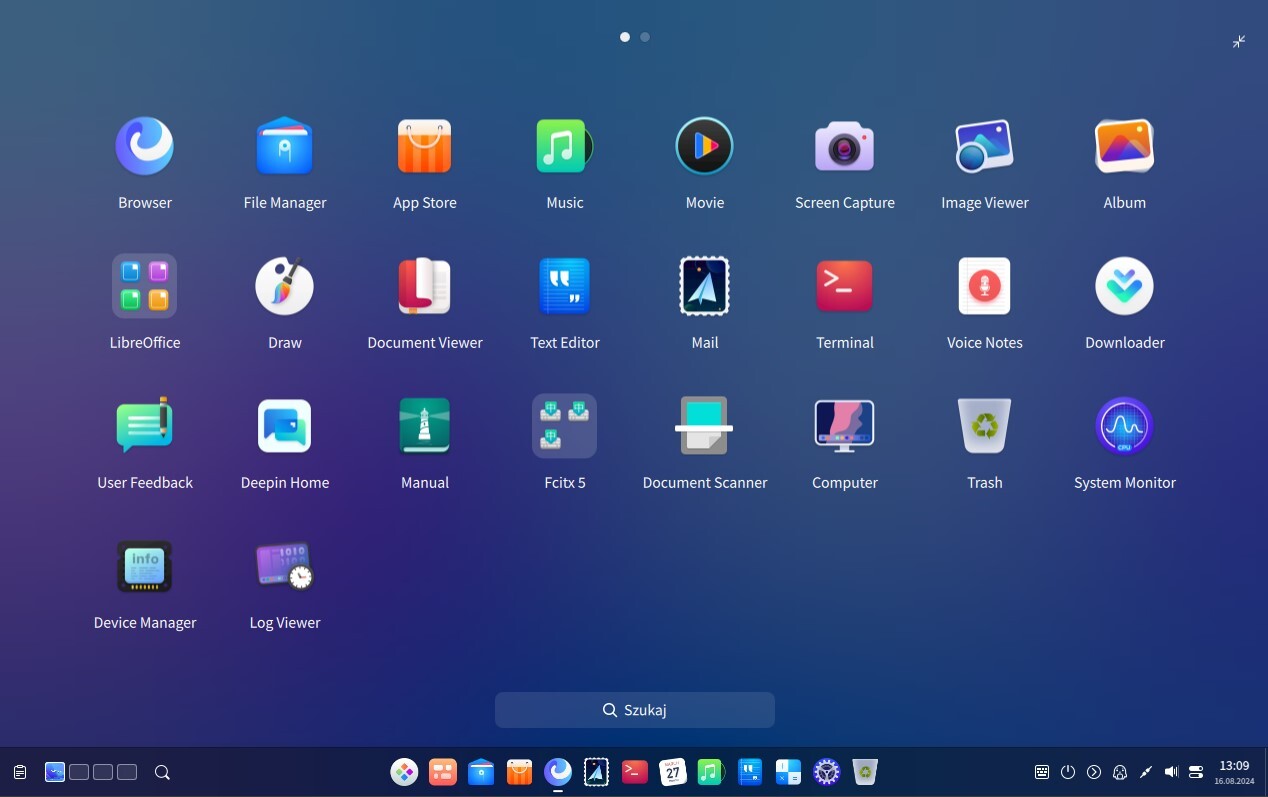Open the quick settings tray panel
This screenshot has height=797, width=1268.
[x=1196, y=772]
